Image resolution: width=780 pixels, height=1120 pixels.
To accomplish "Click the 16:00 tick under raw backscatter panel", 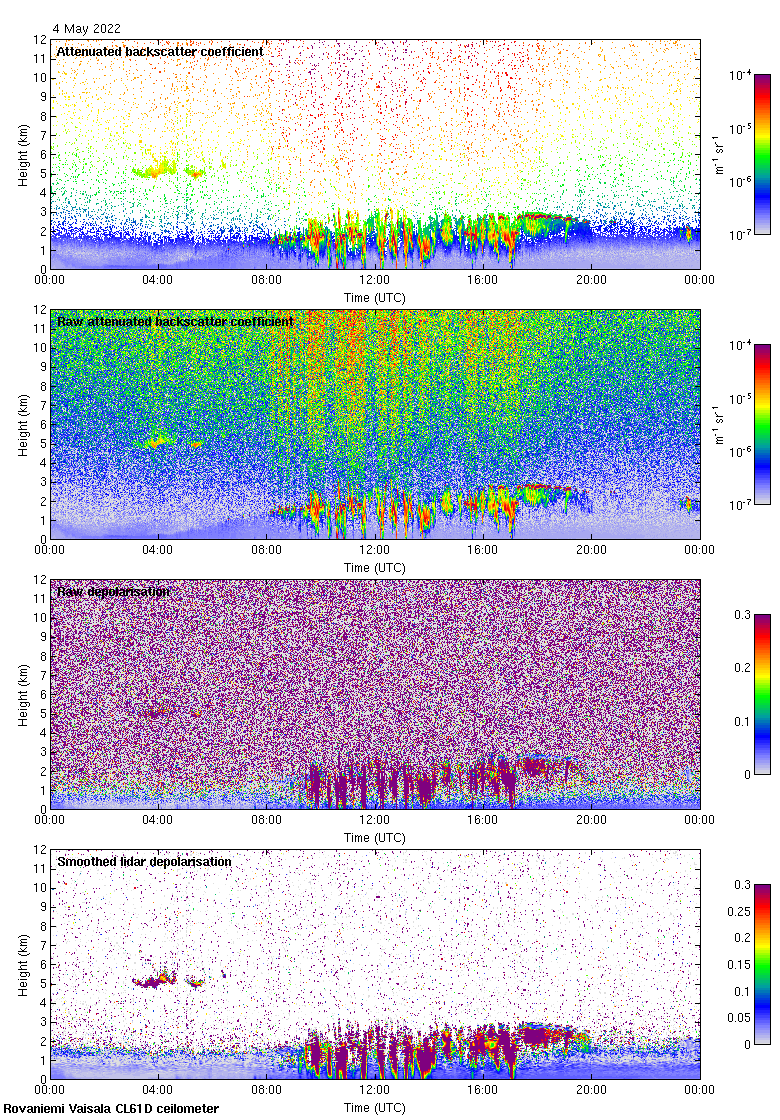I will coord(483,551).
